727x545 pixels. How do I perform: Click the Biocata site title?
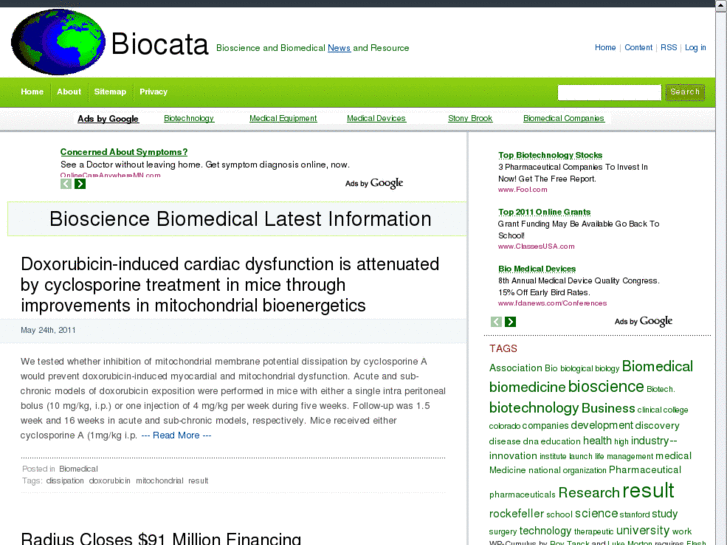[159, 44]
